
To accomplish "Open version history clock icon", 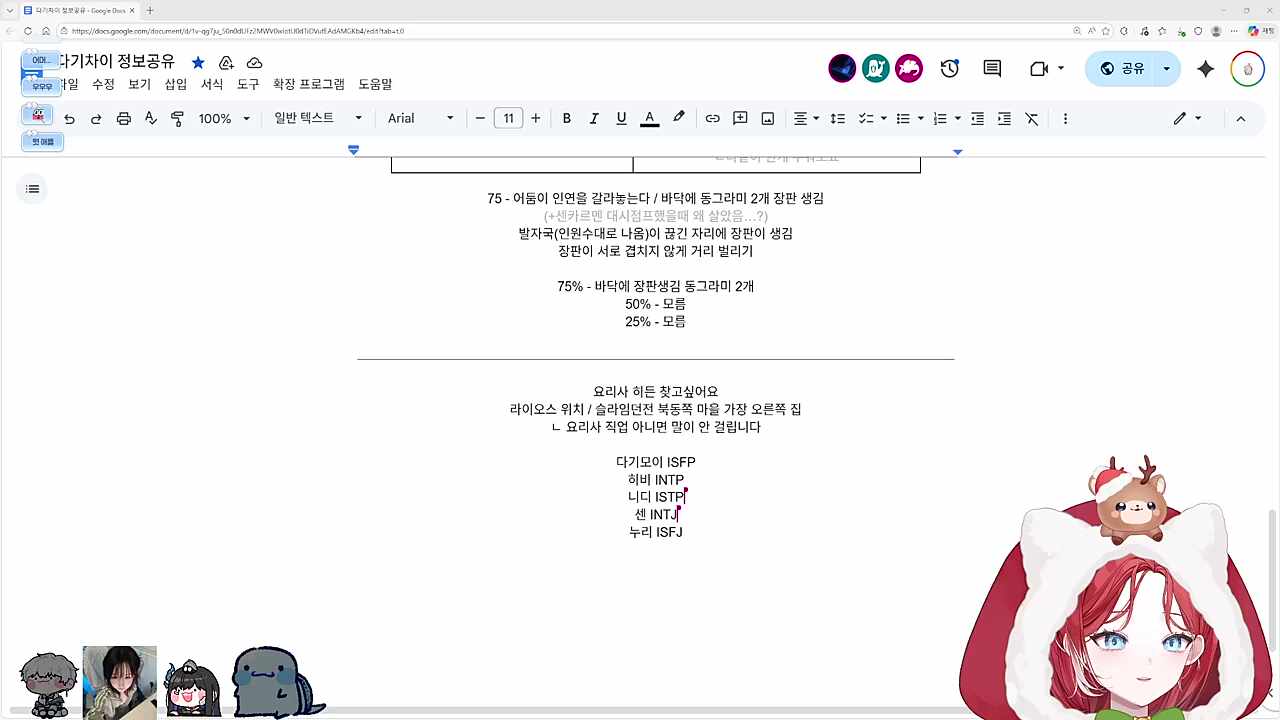I will pyautogui.click(x=949, y=68).
